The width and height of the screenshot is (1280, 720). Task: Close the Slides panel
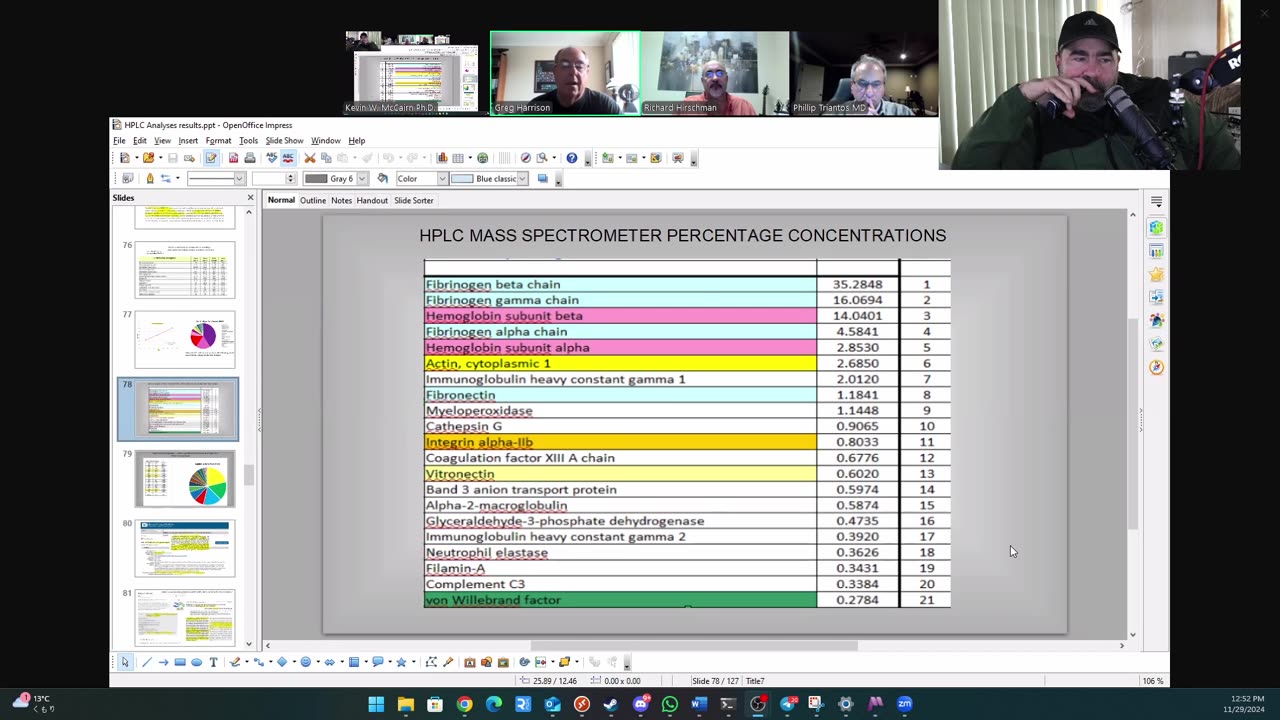[250, 198]
